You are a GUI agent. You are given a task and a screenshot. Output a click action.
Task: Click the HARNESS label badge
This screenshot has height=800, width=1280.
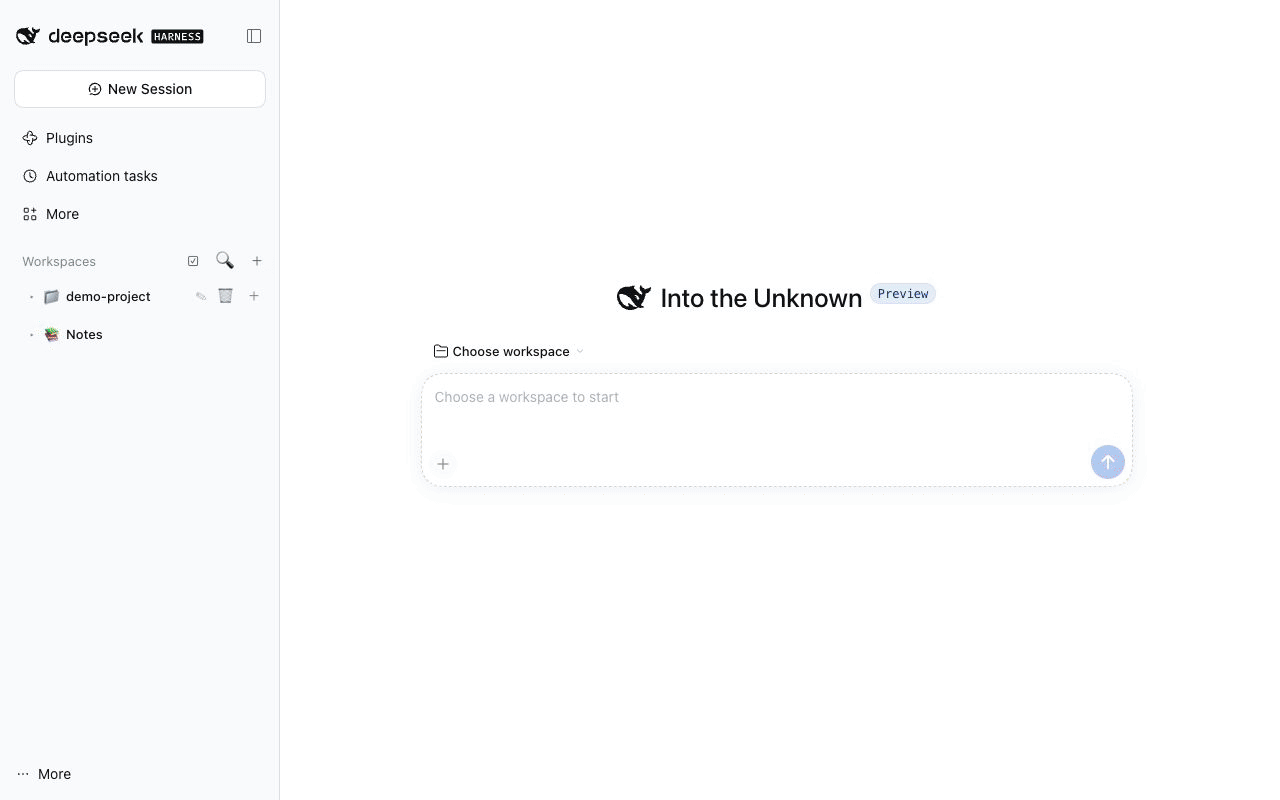click(177, 37)
